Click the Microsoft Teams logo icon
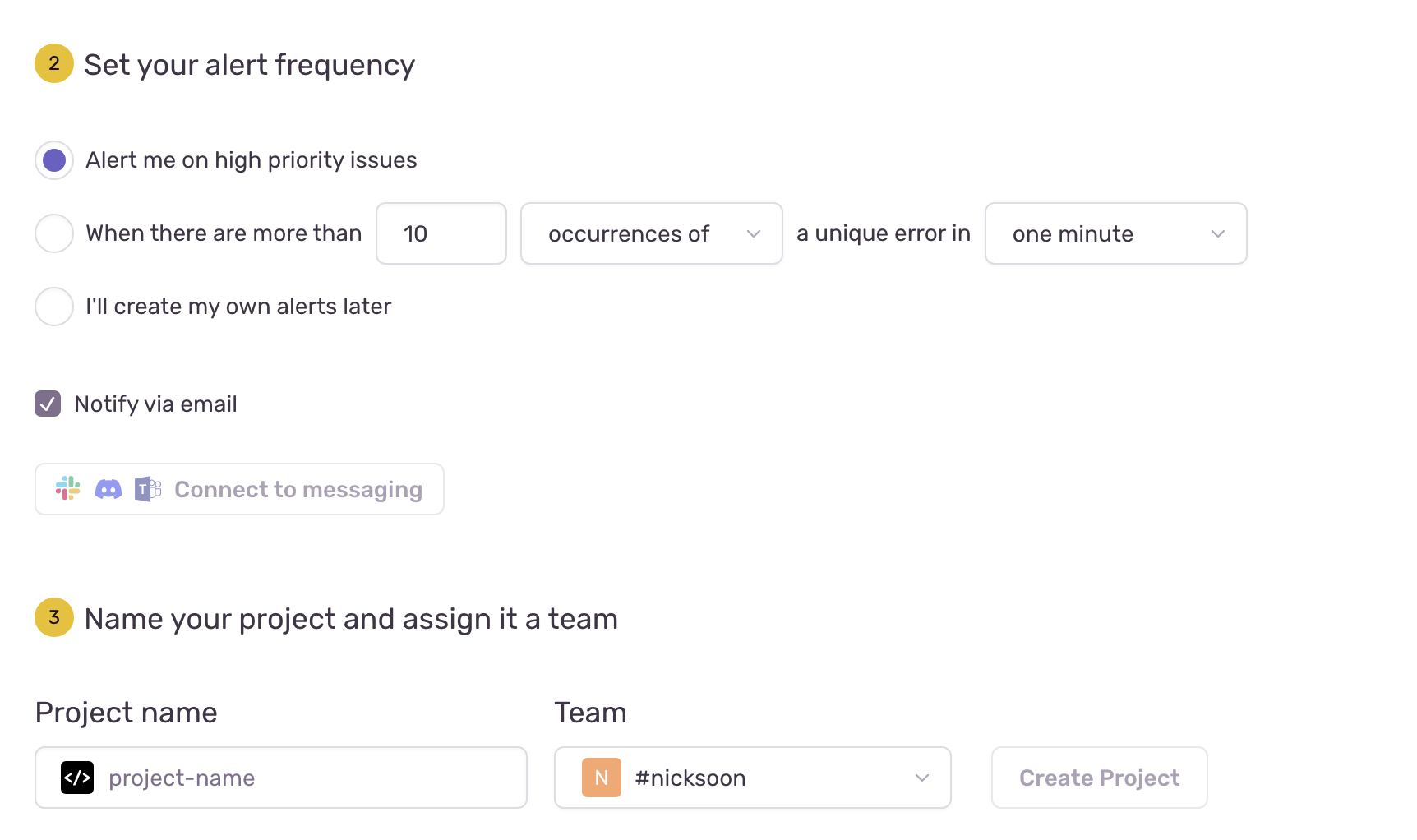 click(x=148, y=489)
